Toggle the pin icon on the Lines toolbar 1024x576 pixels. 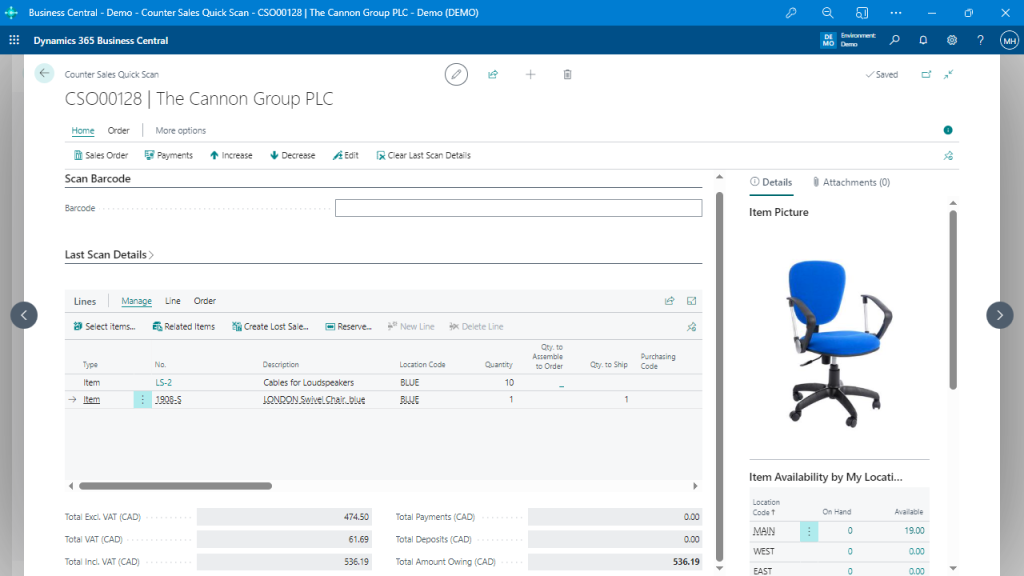pos(691,326)
